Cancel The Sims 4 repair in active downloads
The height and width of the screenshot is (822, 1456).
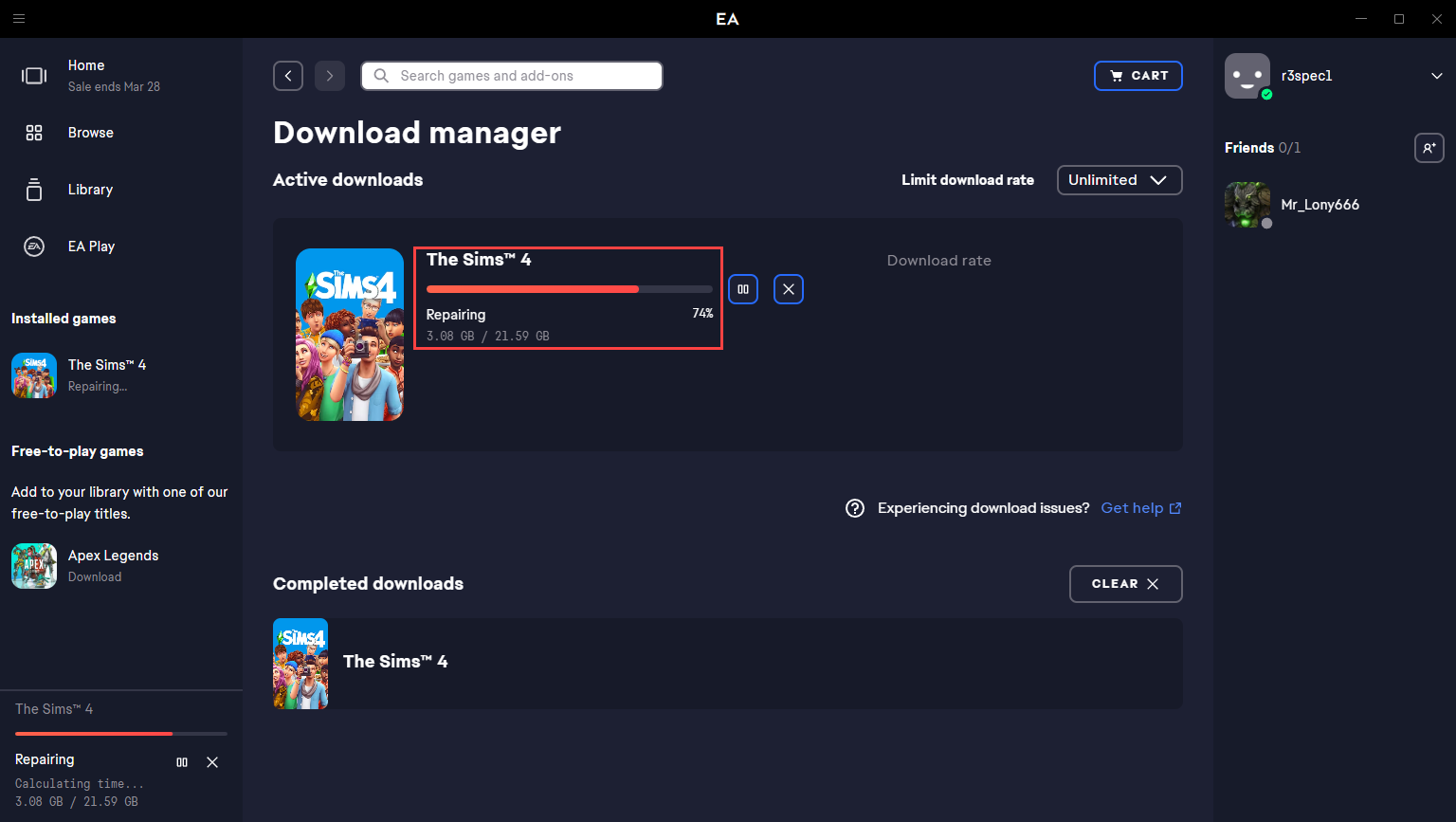[x=789, y=289]
